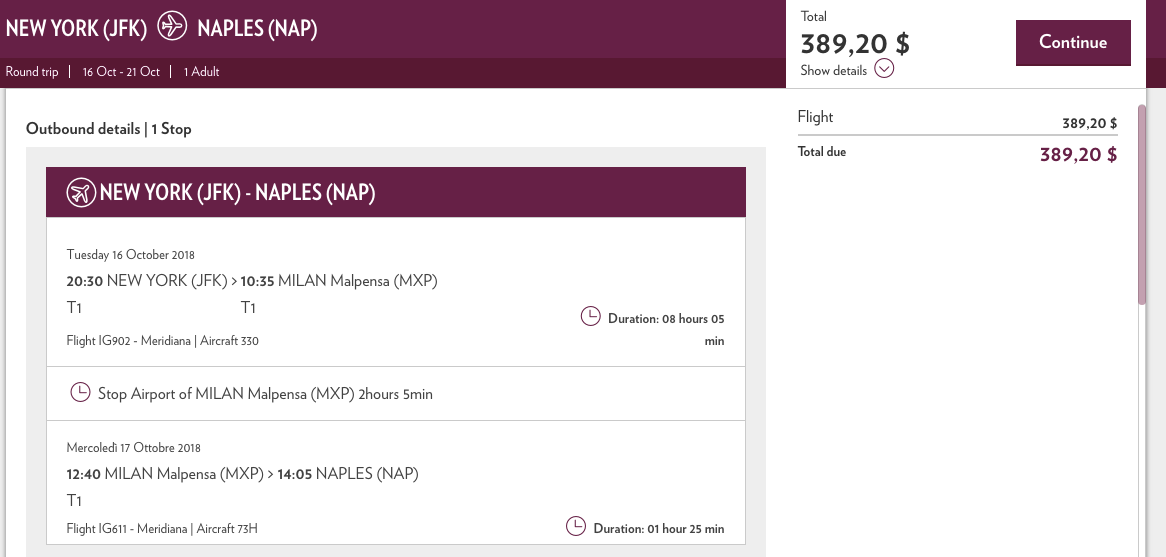This screenshot has width=1166, height=557.
Task: Click the Outbound details | 1 Stop heading
Action: pyautogui.click(x=108, y=129)
